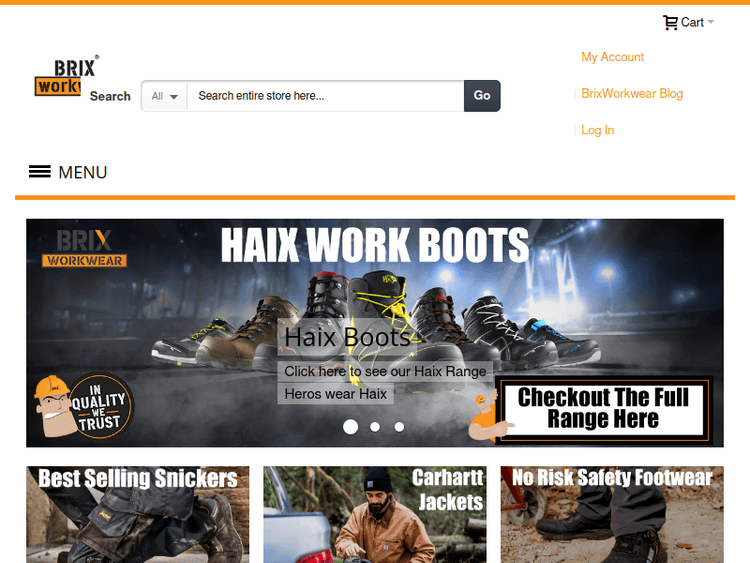
Task: Submit search with Go button
Action: (x=482, y=96)
